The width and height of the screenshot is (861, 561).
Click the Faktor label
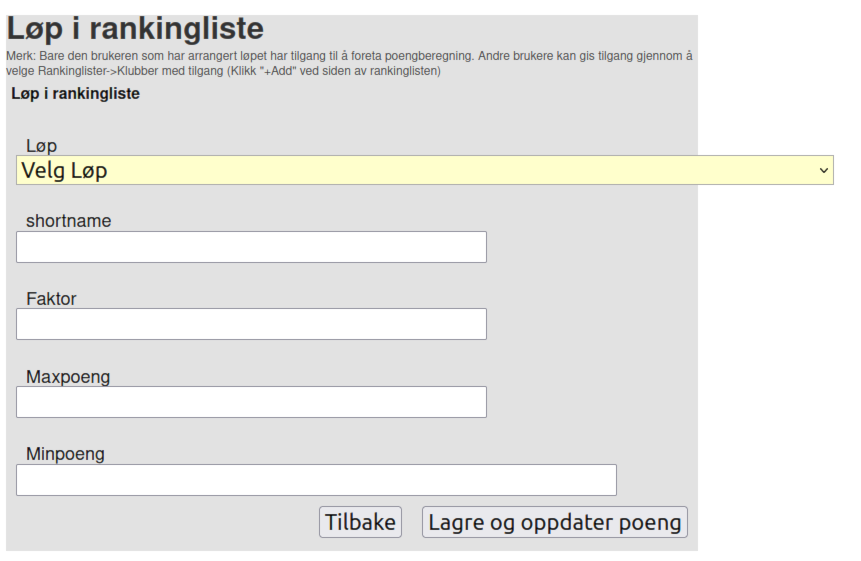(x=51, y=298)
